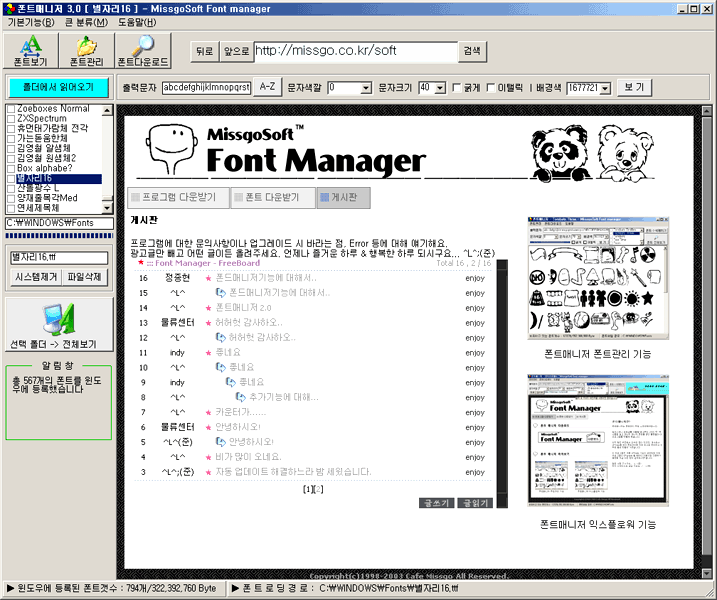The width and height of the screenshot is (717, 600).
Task: Switch to the 프로그램 다운받기 tab
Action: coord(178,198)
